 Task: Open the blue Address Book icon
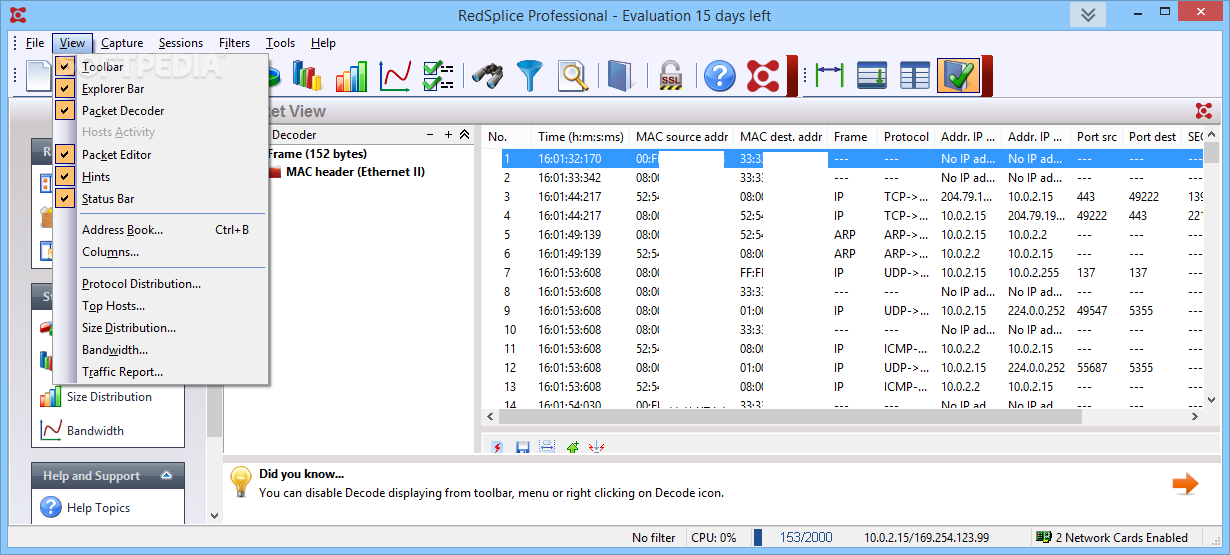620,76
